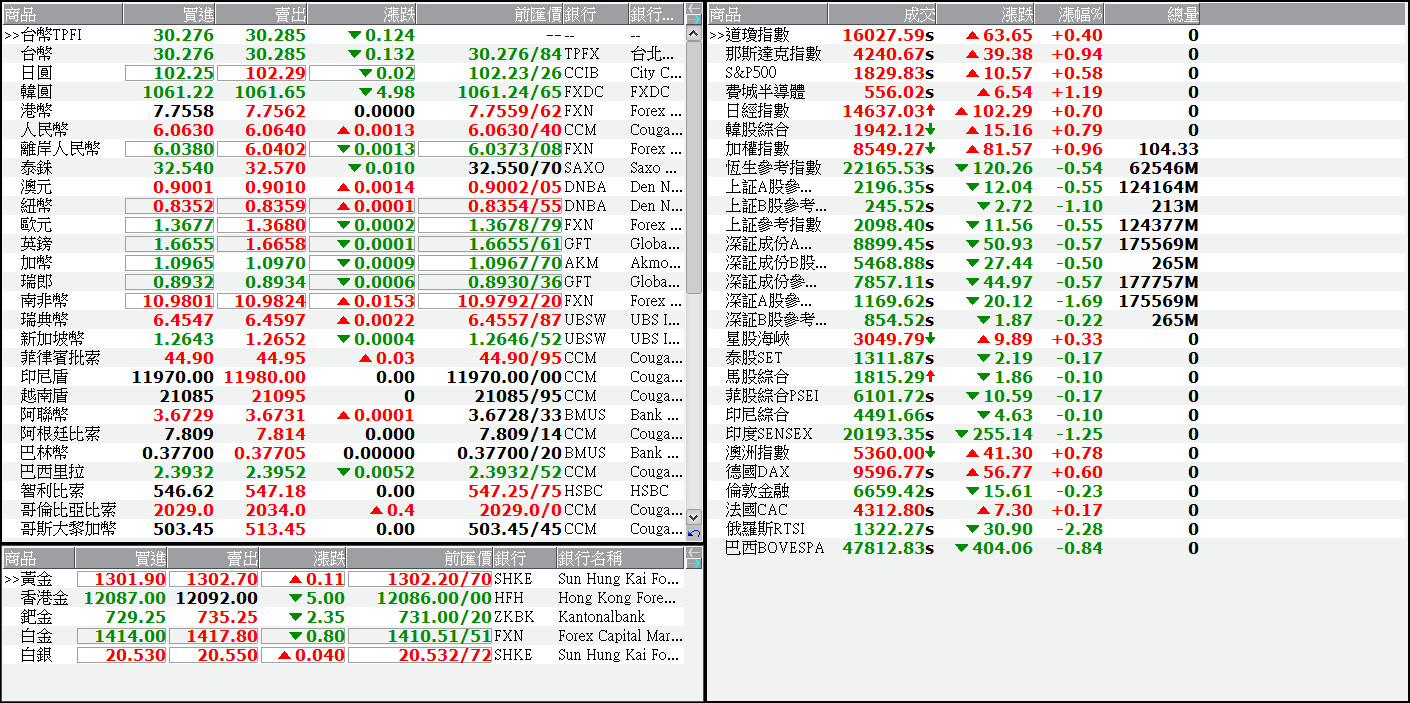1410x703 pixels.
Task: Select 歐元 currency row
Action: click(343, 225)
